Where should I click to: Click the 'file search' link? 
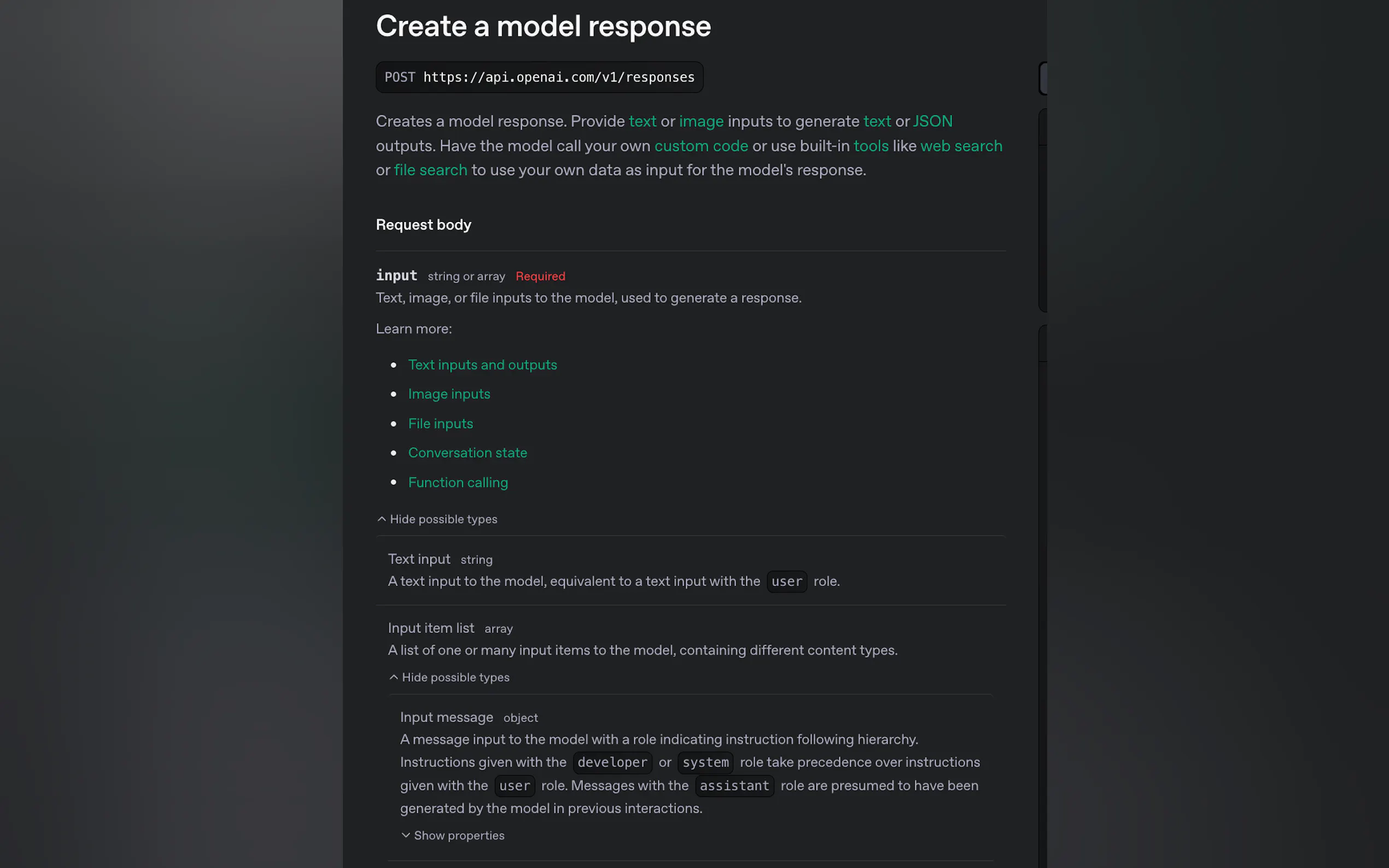click(431, 171)
